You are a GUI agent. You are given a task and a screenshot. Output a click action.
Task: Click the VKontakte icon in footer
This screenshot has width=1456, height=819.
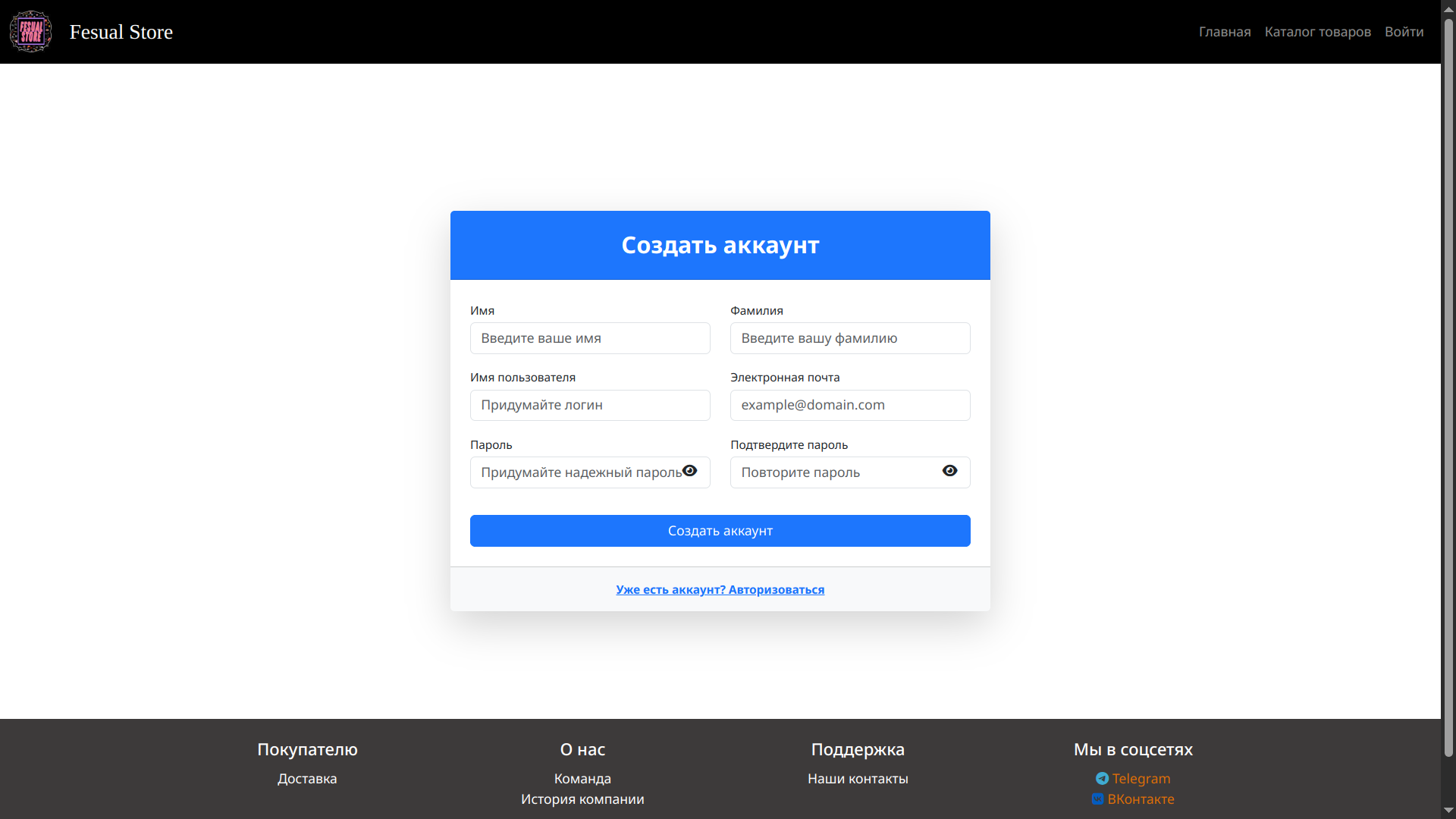[1097, 799]
